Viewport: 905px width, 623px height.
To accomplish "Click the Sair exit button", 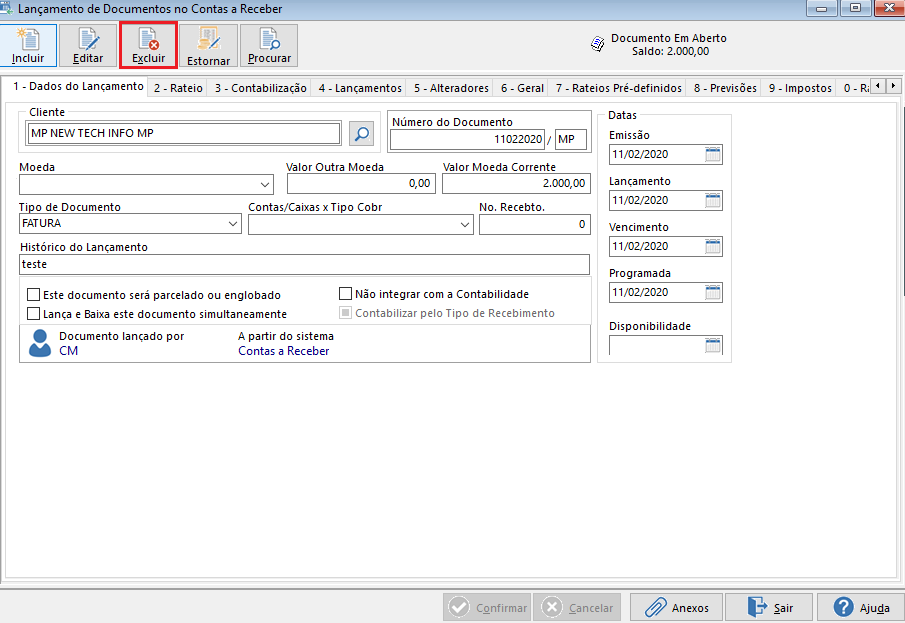I will (769, 607).
